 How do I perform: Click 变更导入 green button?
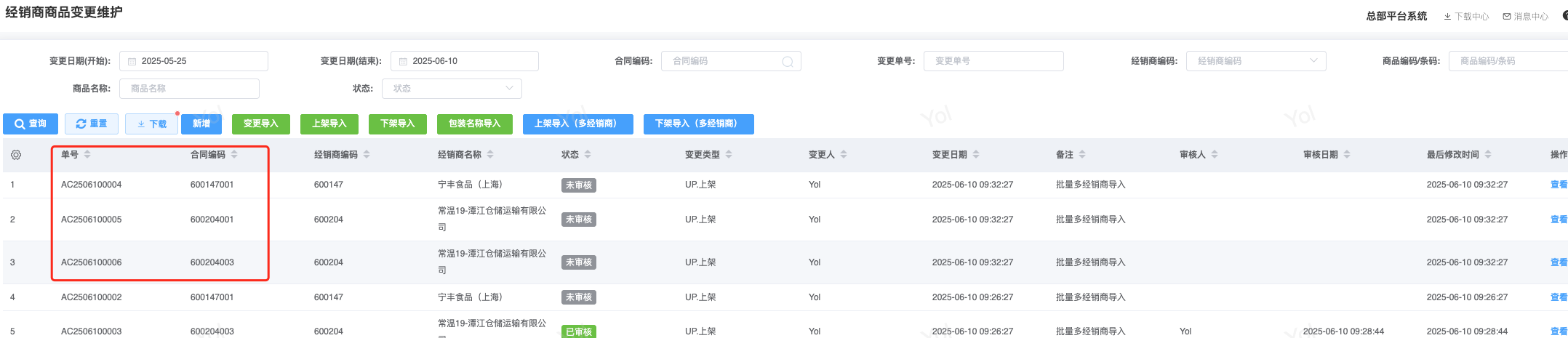(x=260, y=124)
